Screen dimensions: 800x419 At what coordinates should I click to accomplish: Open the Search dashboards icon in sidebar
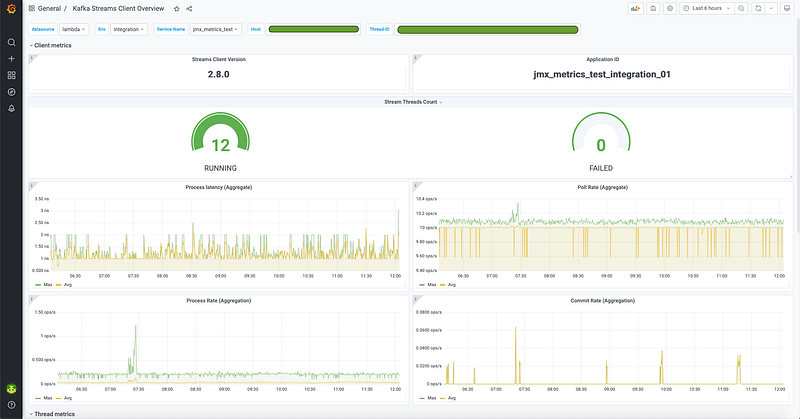(x=11, y=42)
